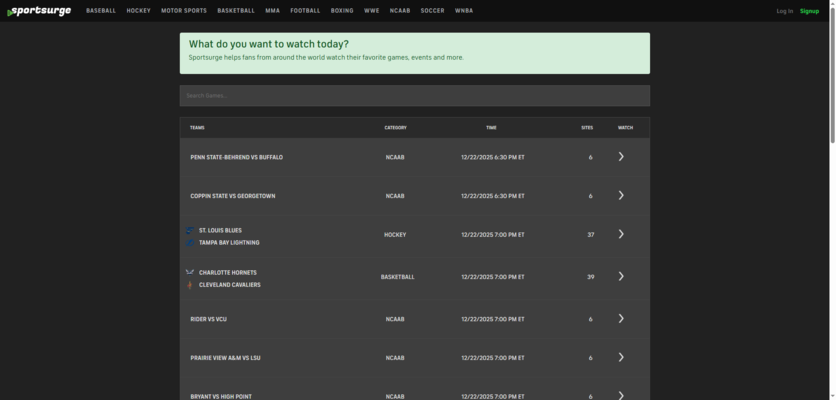Click the Tampa Bay Lightning team logo
Screen dimensions: 836x400
[x=190, y=243]
